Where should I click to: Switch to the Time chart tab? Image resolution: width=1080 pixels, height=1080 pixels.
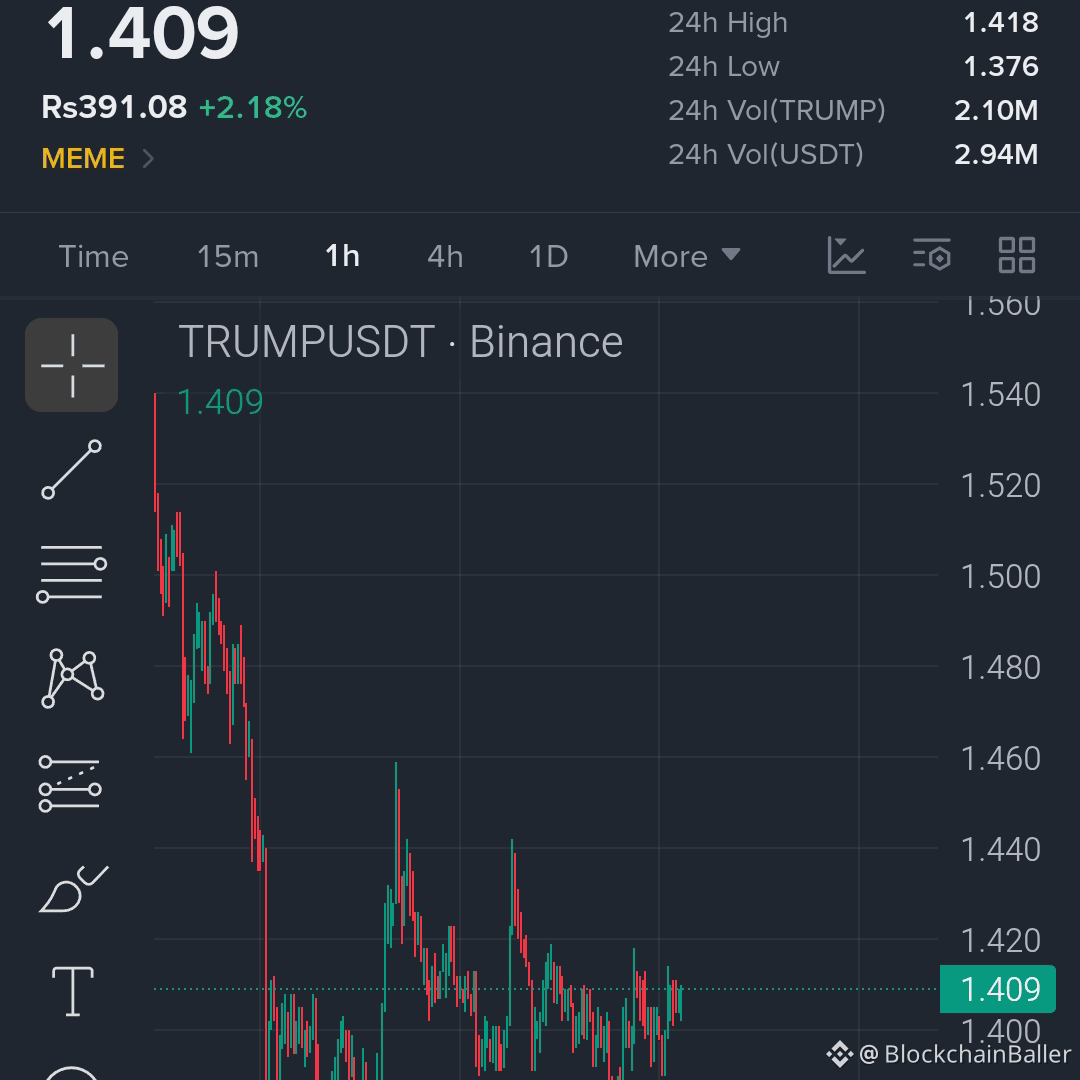pos(94,256)
